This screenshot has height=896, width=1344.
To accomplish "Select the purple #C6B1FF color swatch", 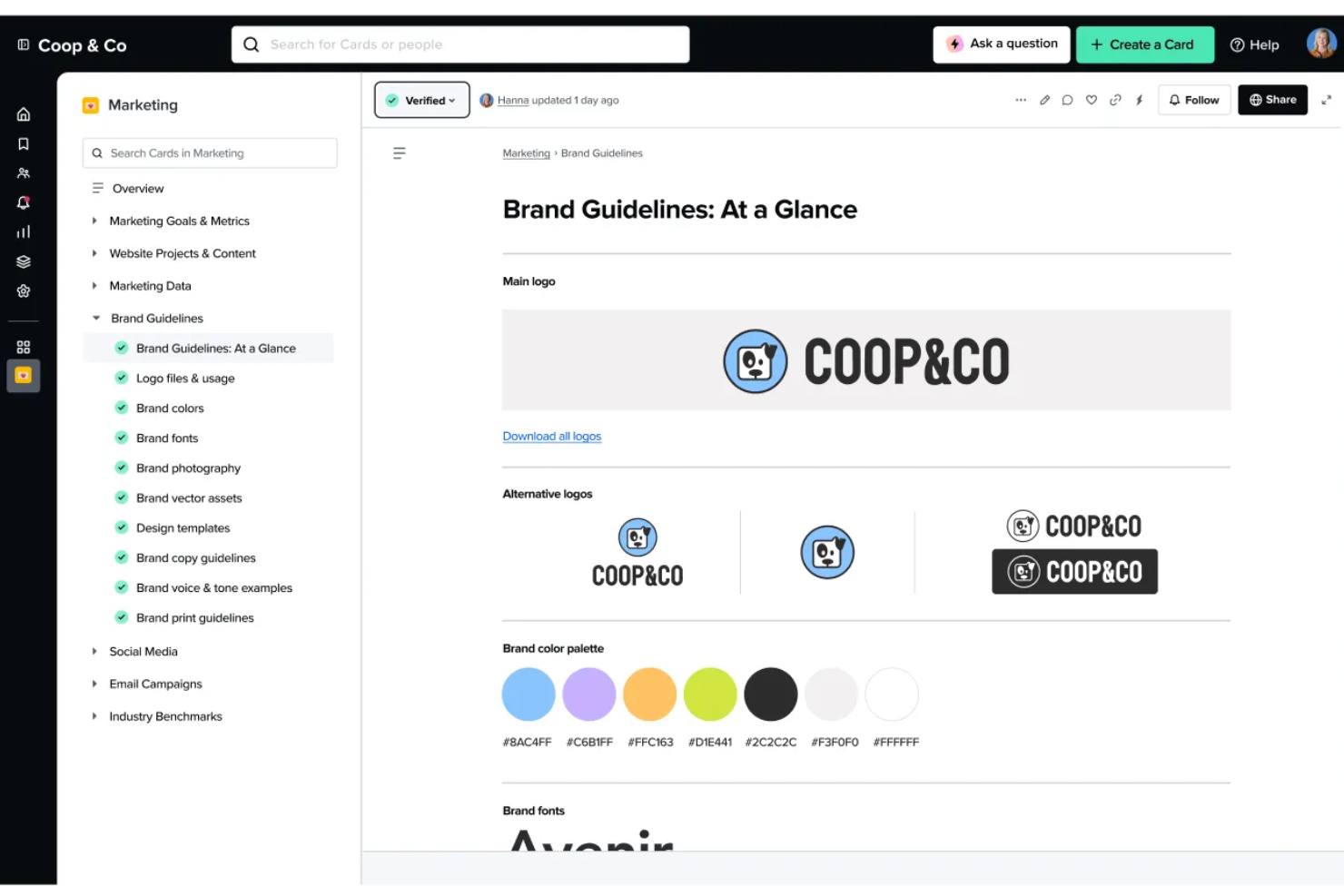I will (x=589, y=694).
